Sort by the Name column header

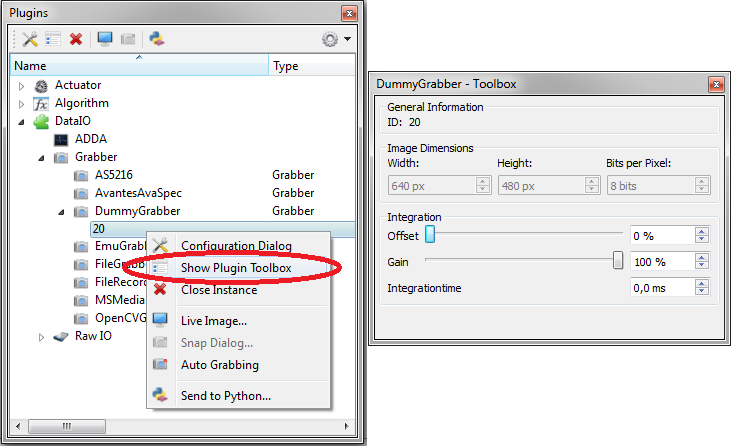[139, 65]
